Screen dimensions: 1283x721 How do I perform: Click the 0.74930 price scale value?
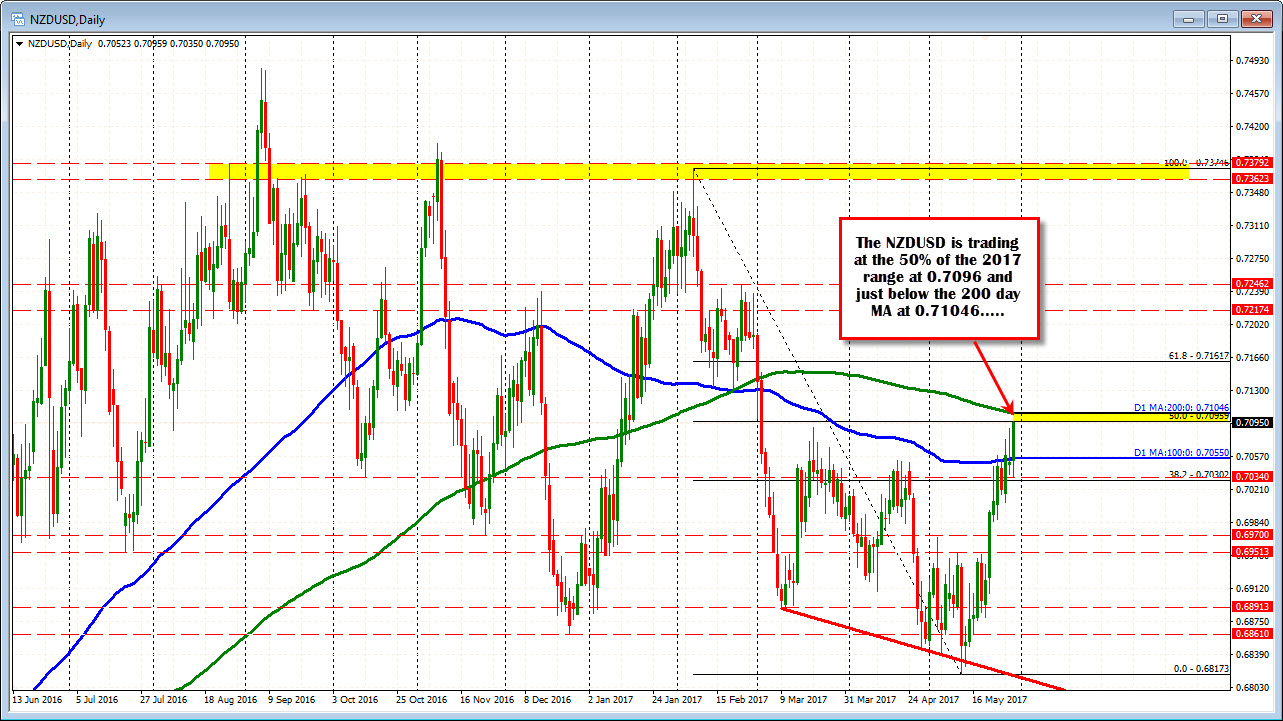1253,61
